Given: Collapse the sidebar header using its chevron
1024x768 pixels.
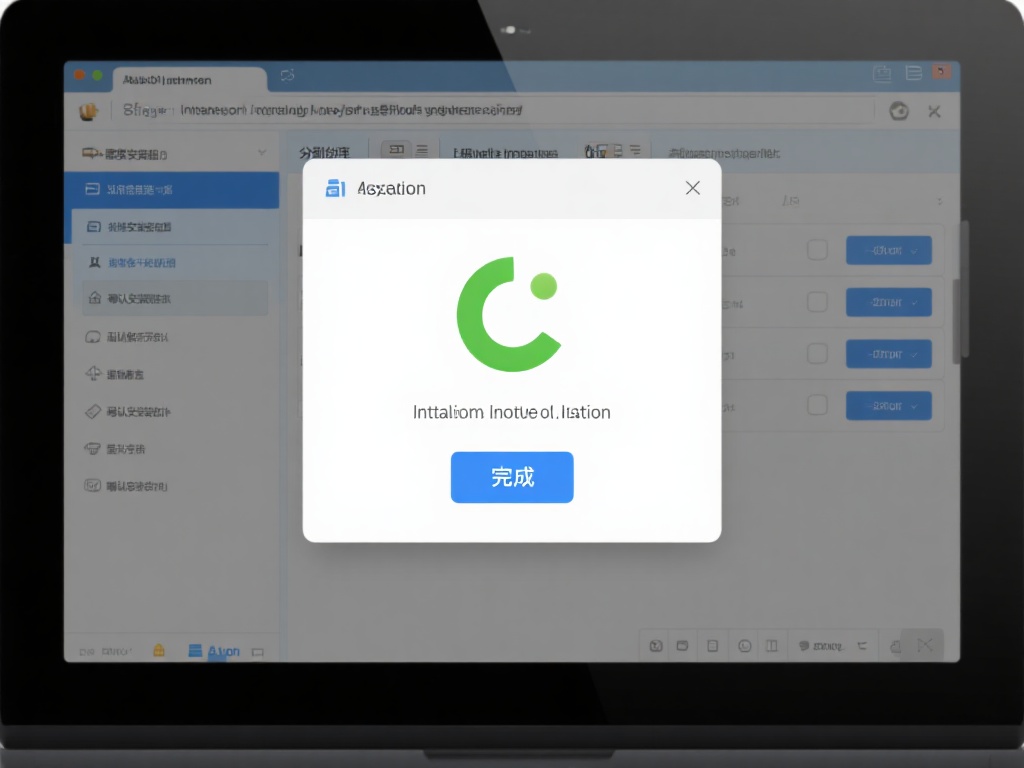Looking at the screenshot, I should (262, 153).
